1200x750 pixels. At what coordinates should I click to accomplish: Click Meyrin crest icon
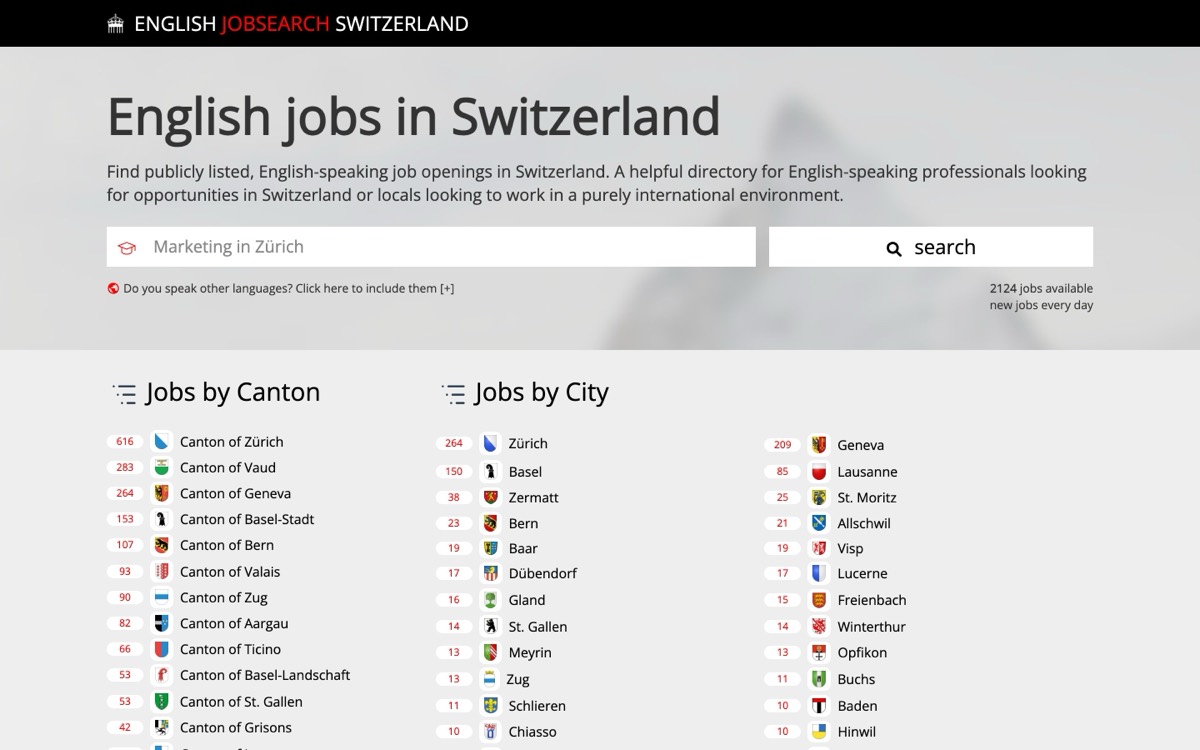pyautogui.click(x=490, y=652)
